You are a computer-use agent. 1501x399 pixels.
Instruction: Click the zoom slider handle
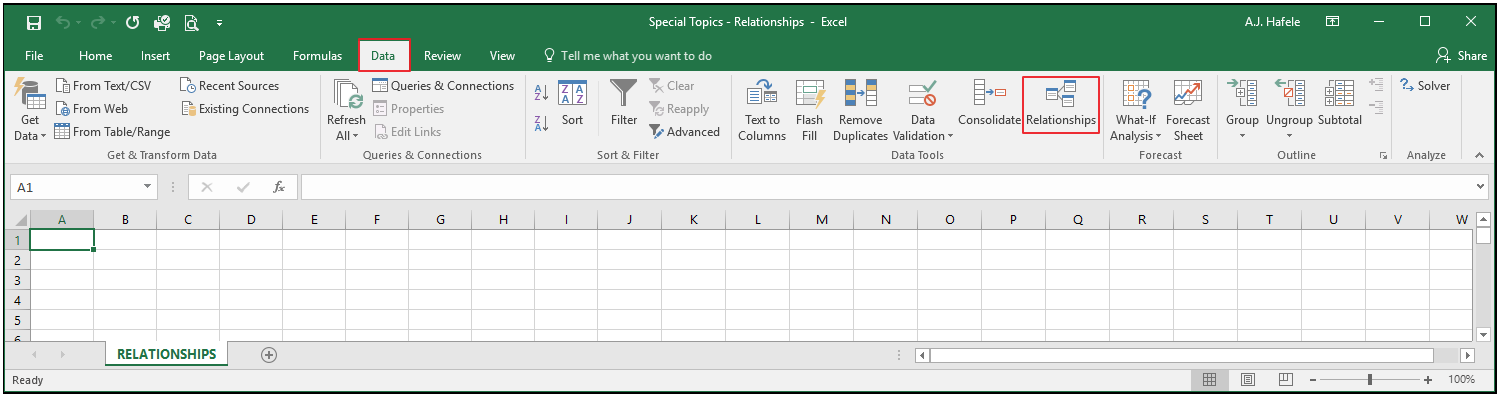(1370, 380)
